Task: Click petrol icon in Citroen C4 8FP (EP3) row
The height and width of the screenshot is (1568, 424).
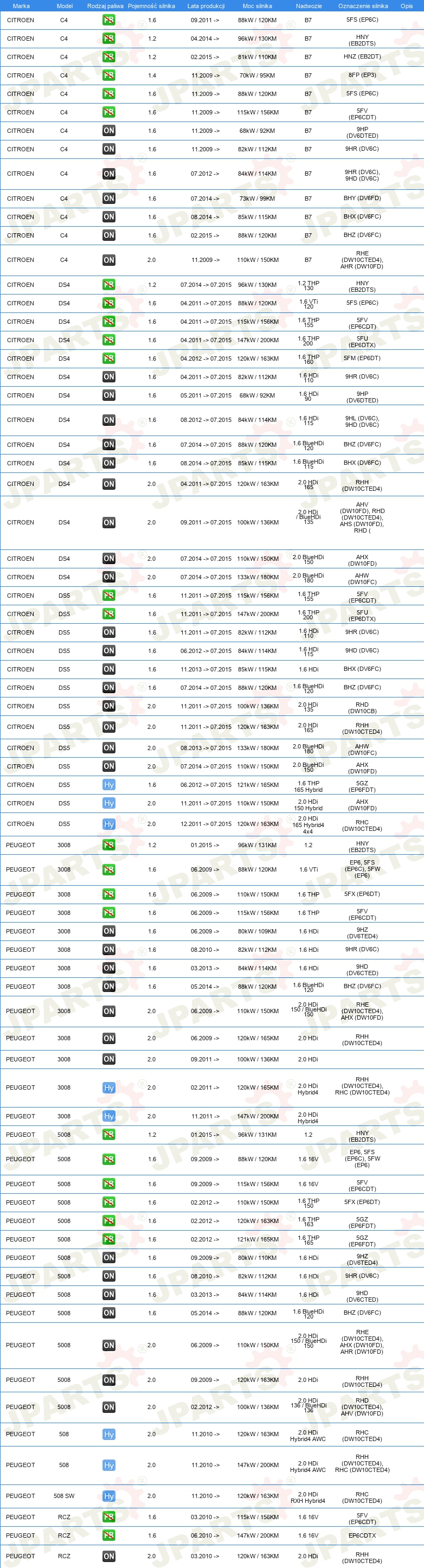Action: click(x=109, y=75)
